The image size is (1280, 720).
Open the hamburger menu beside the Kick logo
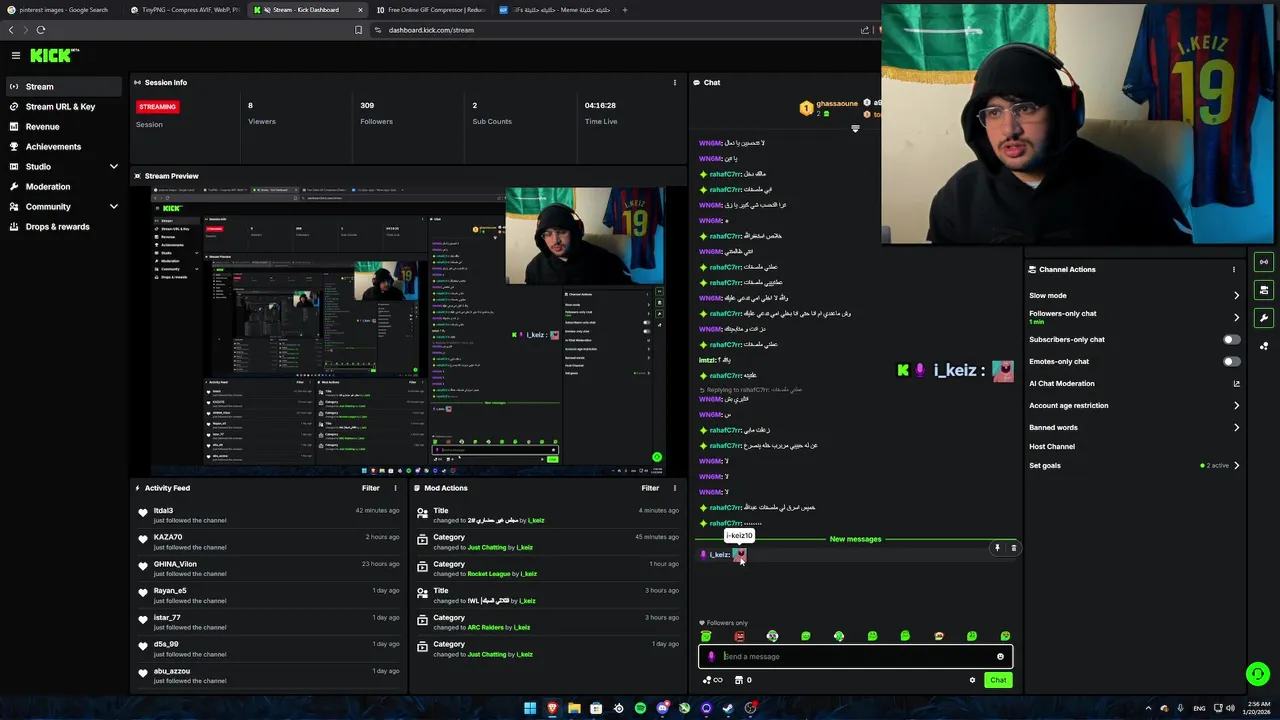(x=16, y=56)
